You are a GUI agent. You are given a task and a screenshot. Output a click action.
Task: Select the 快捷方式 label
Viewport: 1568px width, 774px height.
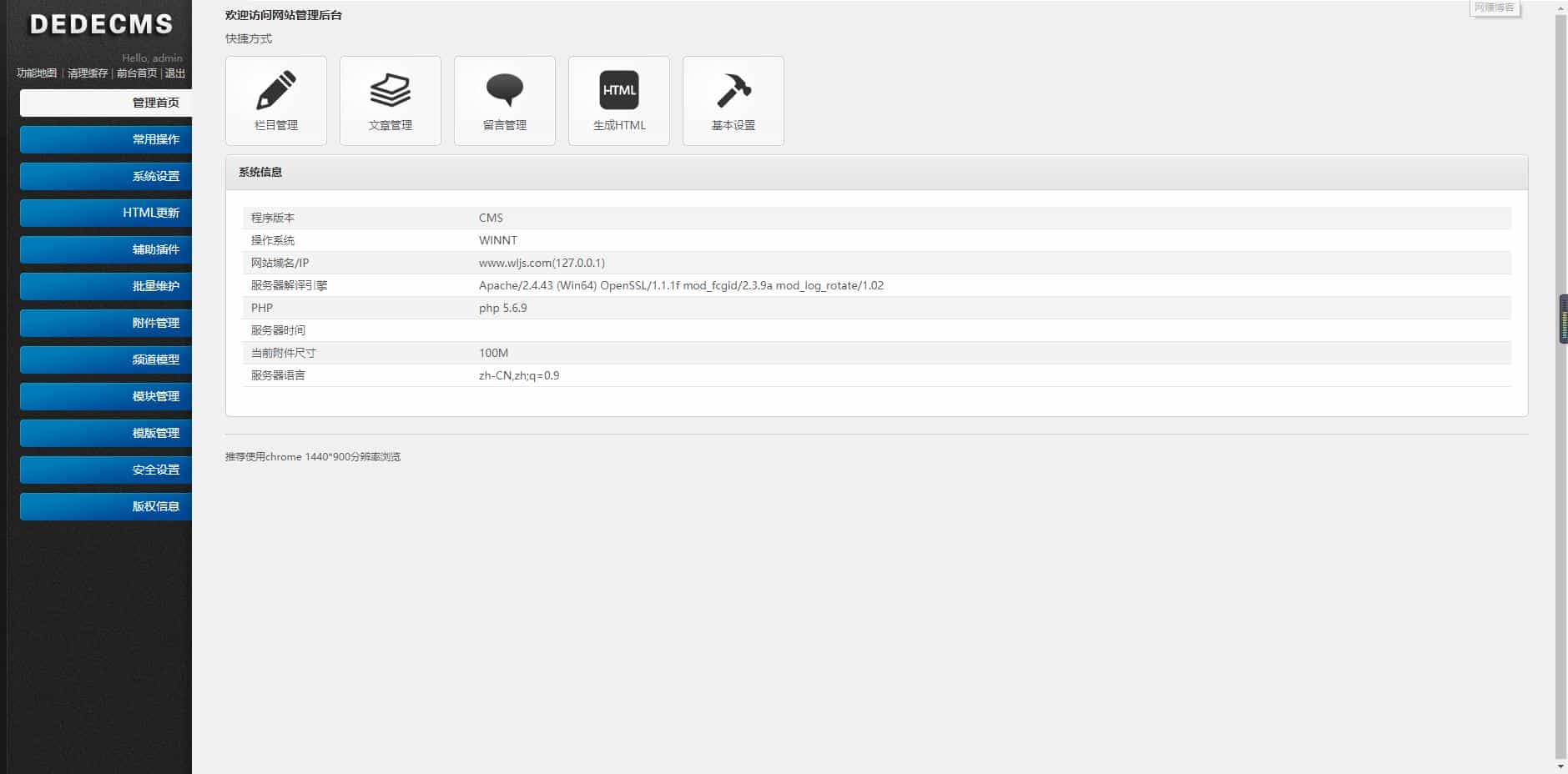[x=249, y=38]
